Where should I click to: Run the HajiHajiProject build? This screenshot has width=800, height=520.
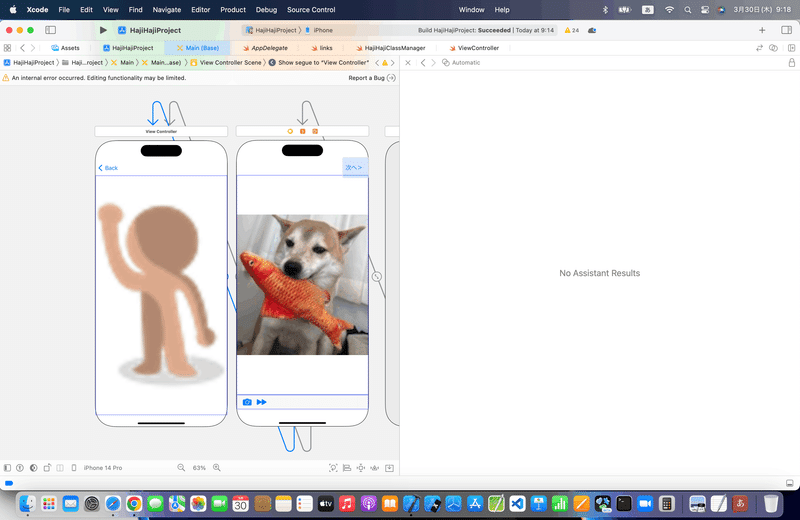(x=103, y=30)
